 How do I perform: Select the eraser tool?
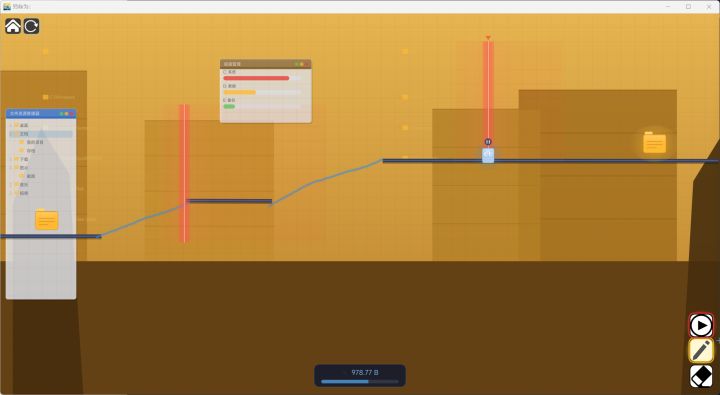[x=701, y=376]
